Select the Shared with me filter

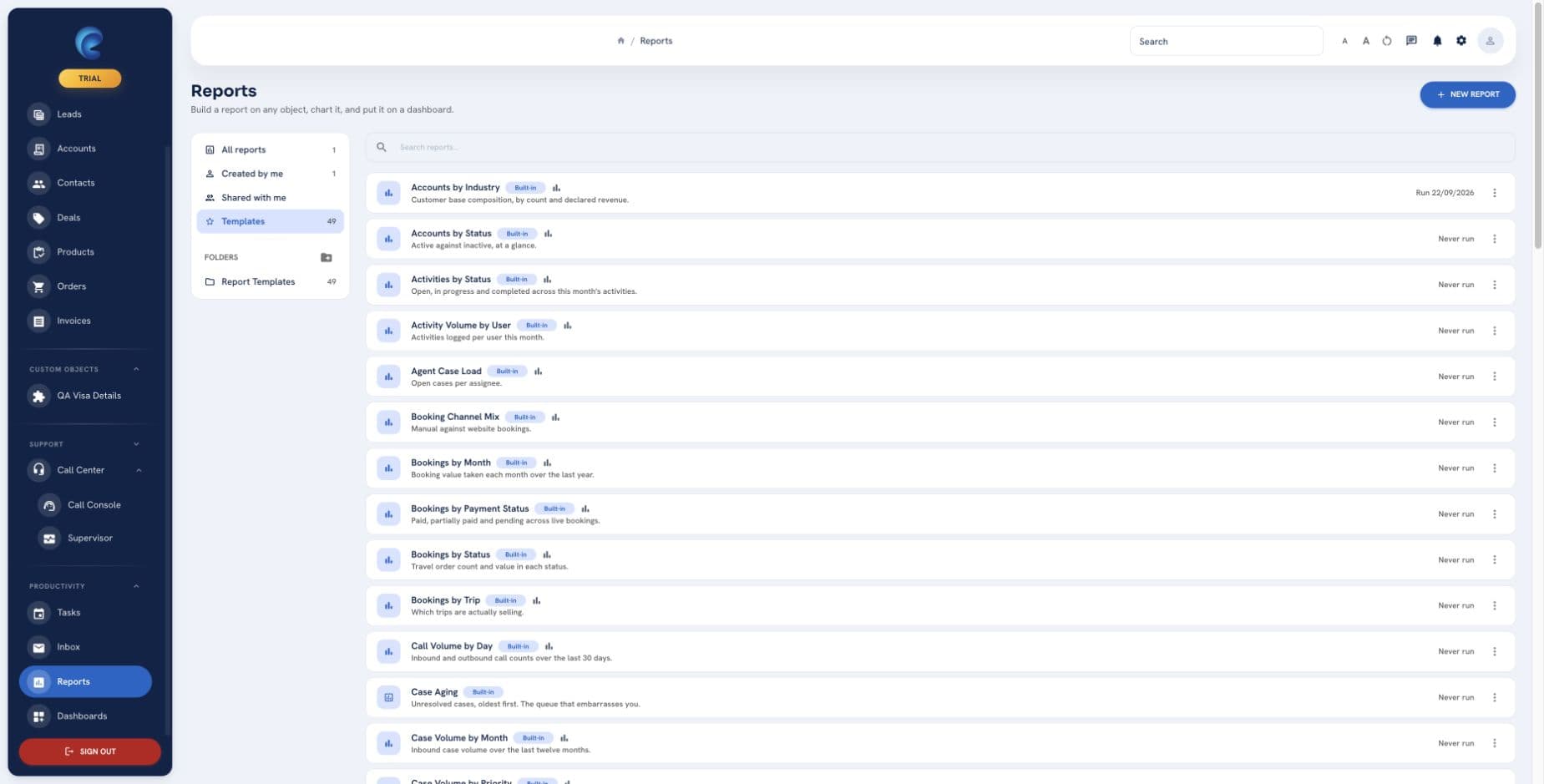(x=271, y=198)
